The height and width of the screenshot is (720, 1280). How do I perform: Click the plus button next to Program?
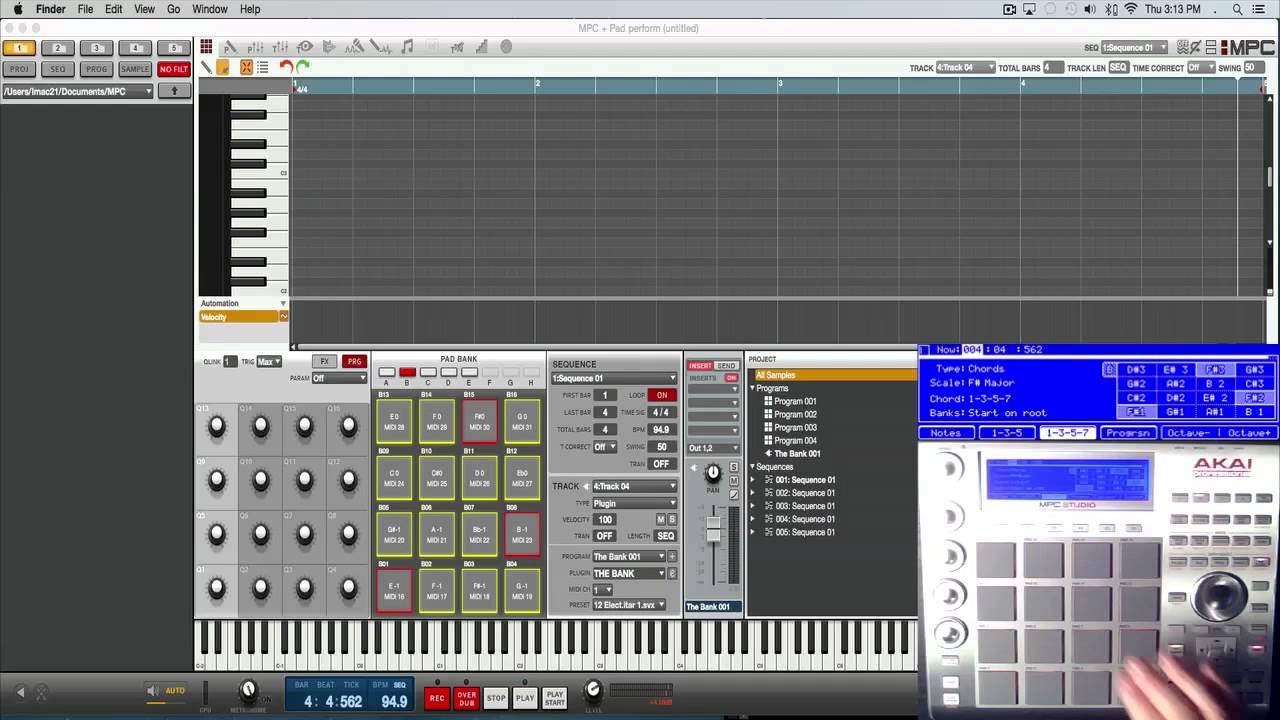point(672,557)
